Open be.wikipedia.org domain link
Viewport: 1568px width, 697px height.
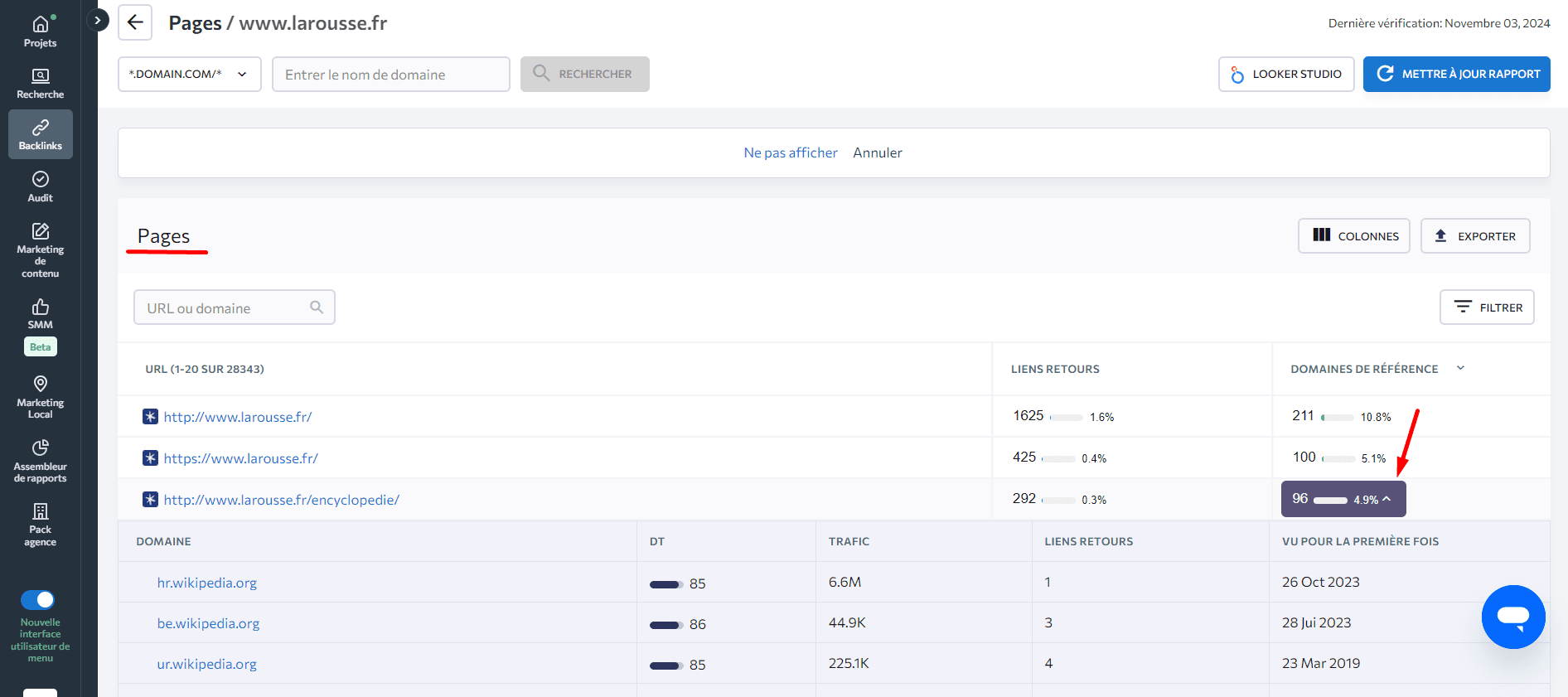(x=209, y=623)
